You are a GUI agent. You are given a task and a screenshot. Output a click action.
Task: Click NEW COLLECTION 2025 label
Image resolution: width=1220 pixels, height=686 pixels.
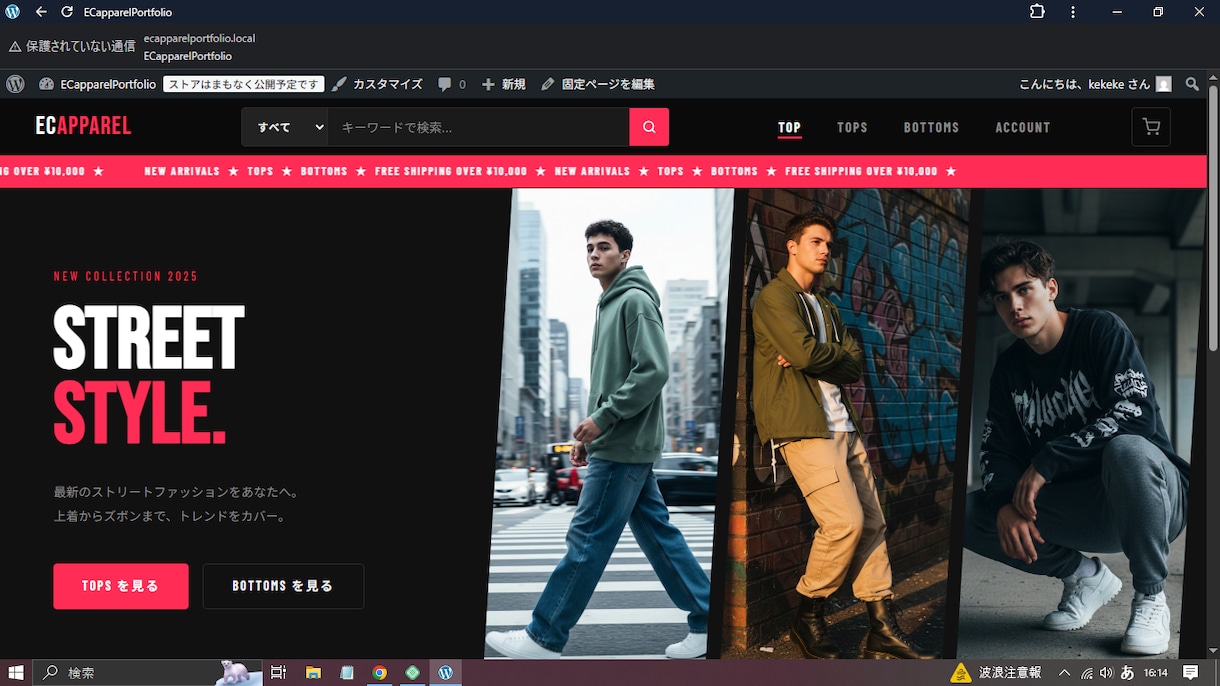tap(126, 276)
